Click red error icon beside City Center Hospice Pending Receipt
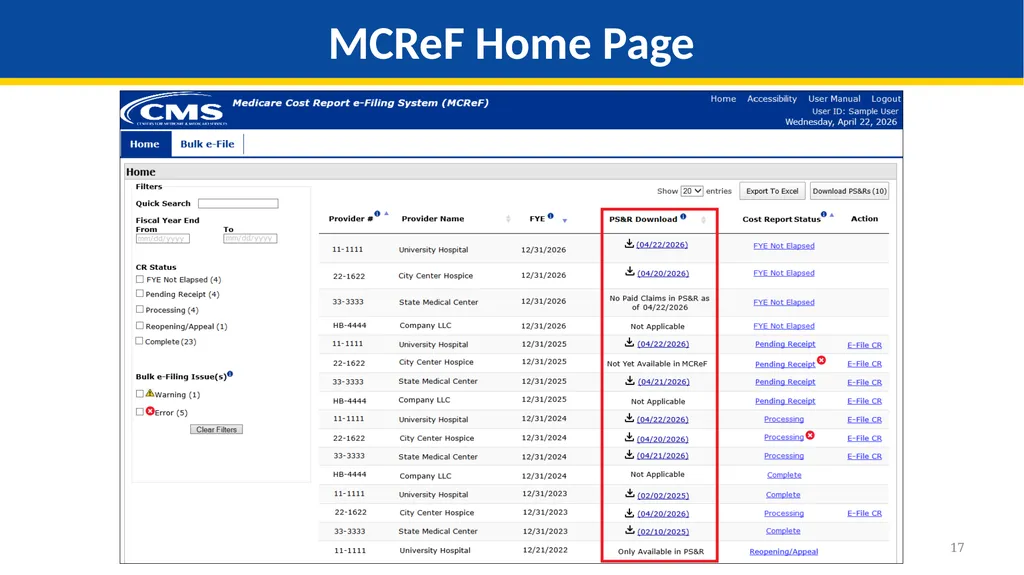 (822, 360)
